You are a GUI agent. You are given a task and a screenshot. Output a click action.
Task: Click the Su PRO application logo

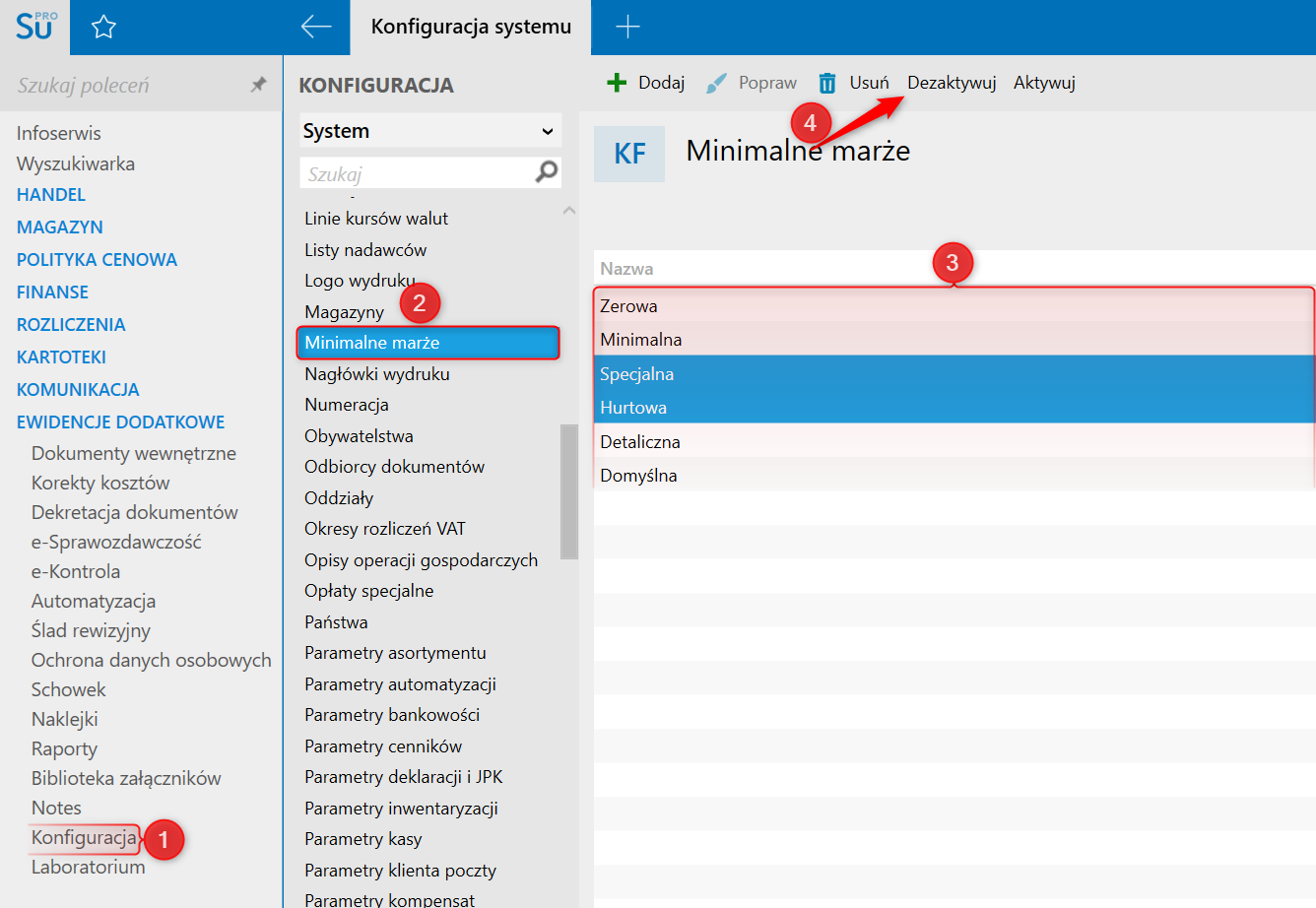35,27
